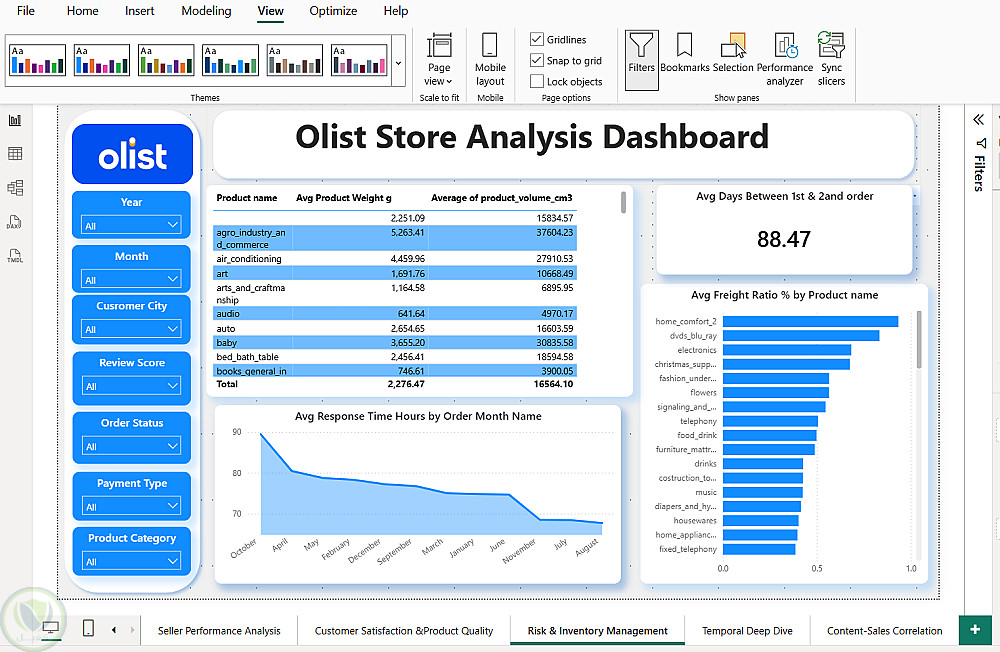The image size is (1000, 652).
Task: Switch to Temporal Deep Dive page tab
Action: tap(747, 631)
